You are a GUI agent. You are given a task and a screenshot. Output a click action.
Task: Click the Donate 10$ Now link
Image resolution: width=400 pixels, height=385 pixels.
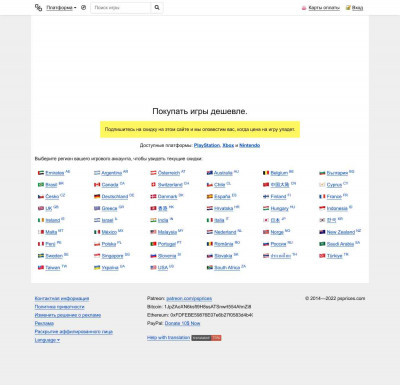(x=182, y=323)
